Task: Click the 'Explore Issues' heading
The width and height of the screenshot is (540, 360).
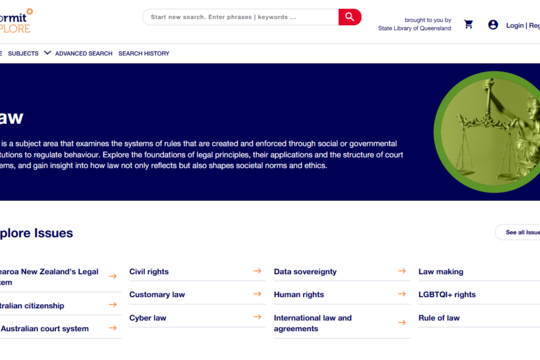Action: coord(37,233)
